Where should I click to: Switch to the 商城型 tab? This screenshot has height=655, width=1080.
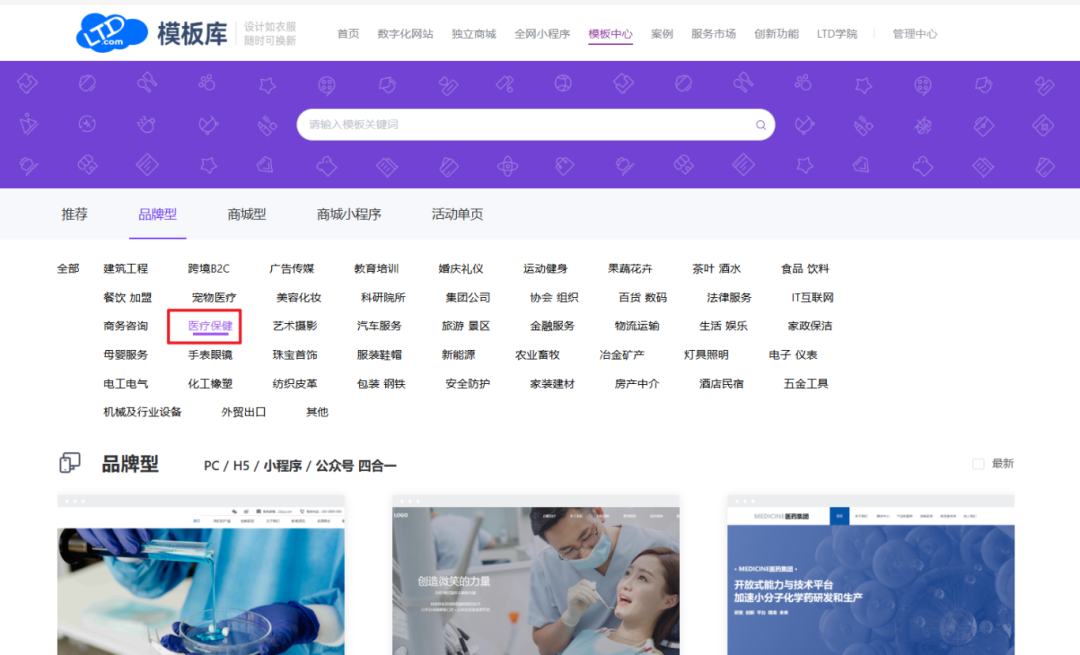(247, 214)
